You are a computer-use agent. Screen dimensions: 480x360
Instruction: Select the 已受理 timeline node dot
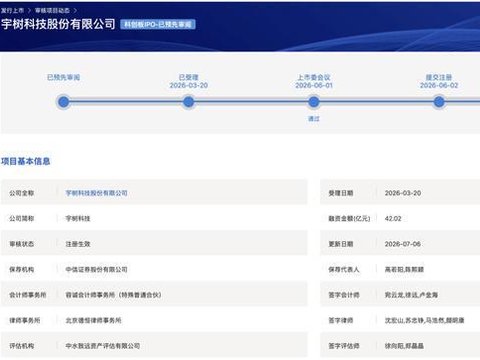[x=189, y=102]
